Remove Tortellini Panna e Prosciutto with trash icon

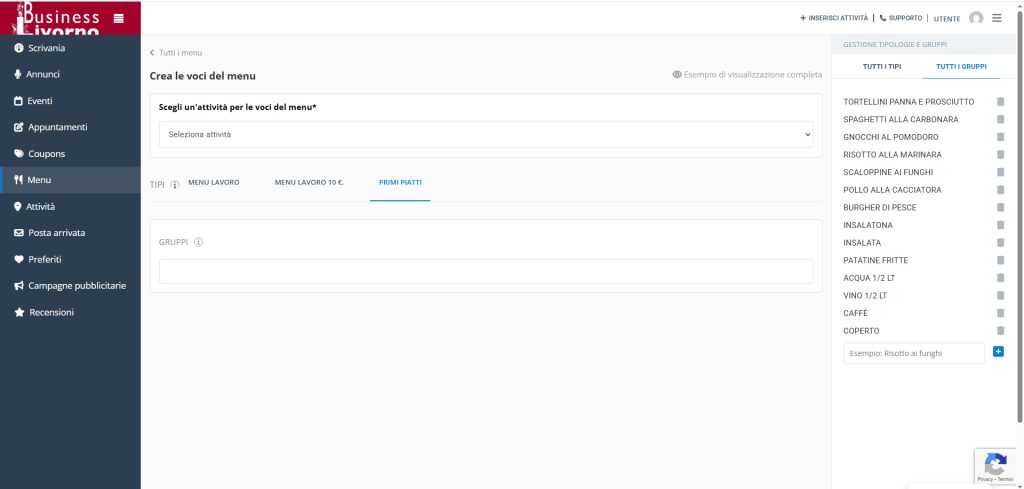pos(1000,102)
